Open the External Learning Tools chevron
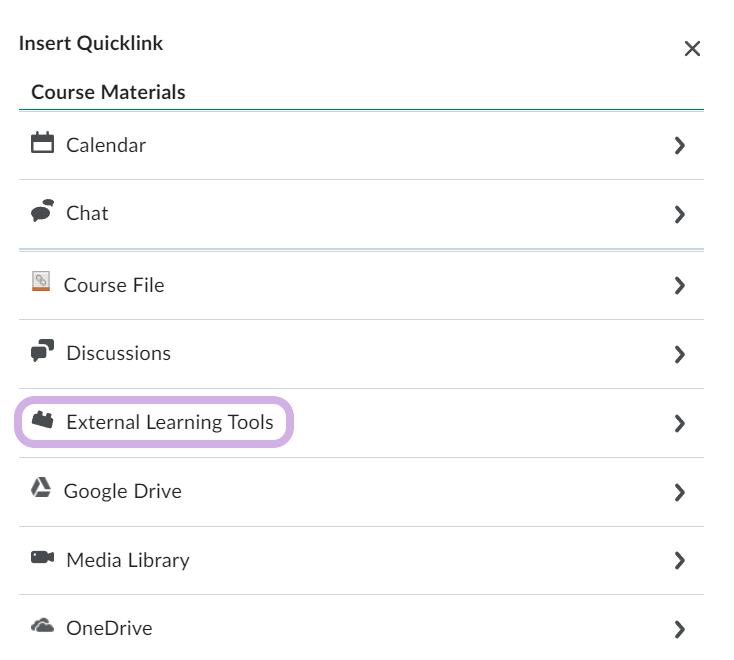The width and height of the screenshot is (734, 660). tap(680, 424)
